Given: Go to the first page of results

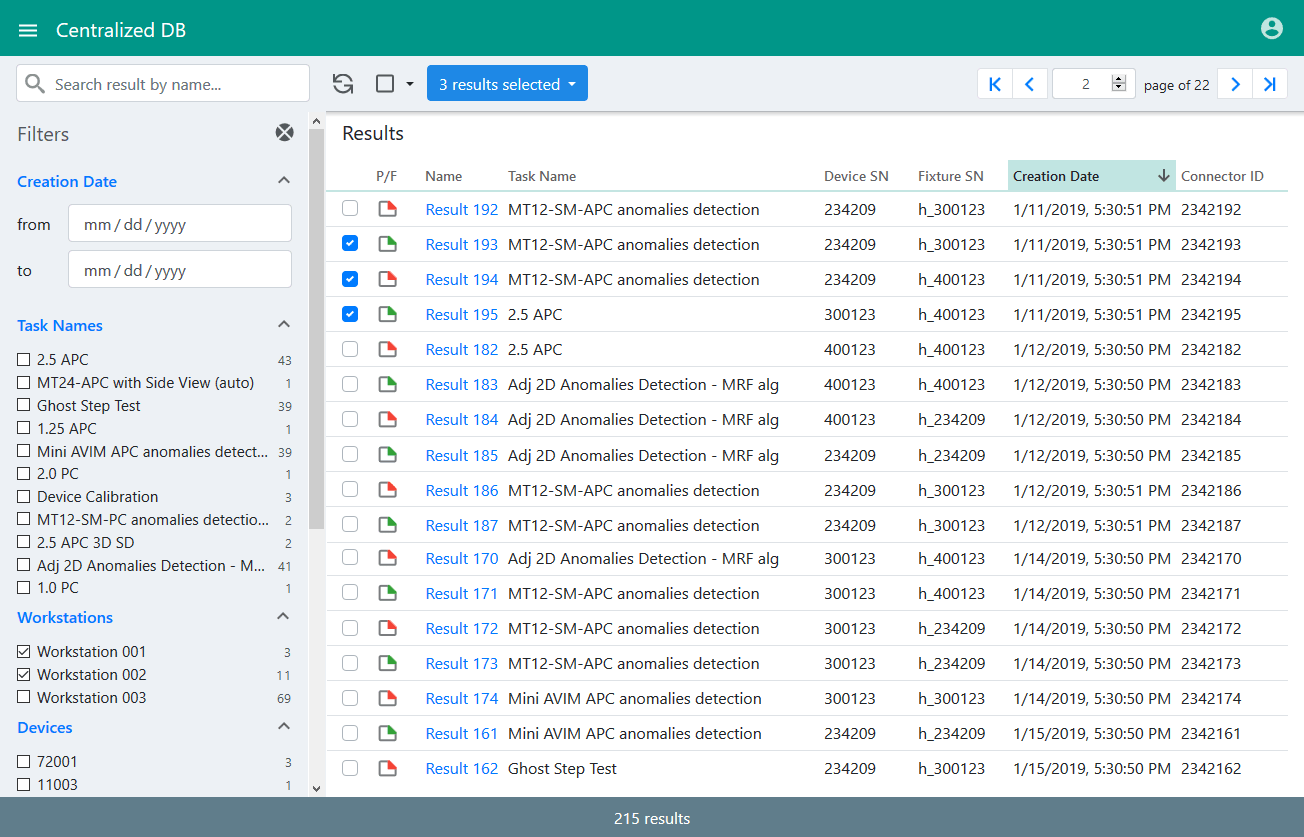Looking at the screenshot, I should click(x=994, y=84).
